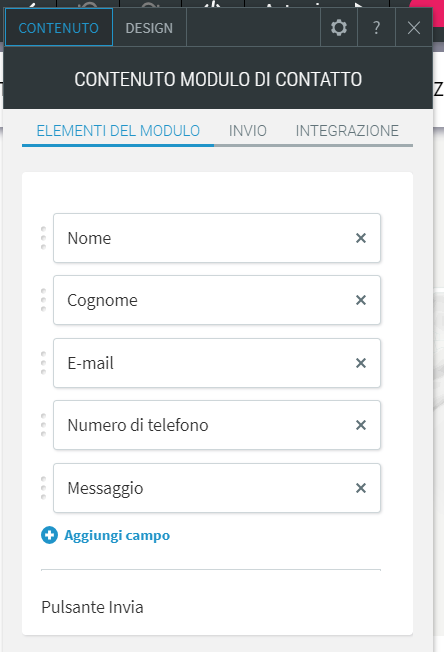Click the Aggiungi campo link
This screenshot has height=652, width=444.
(x=117, y=535)
